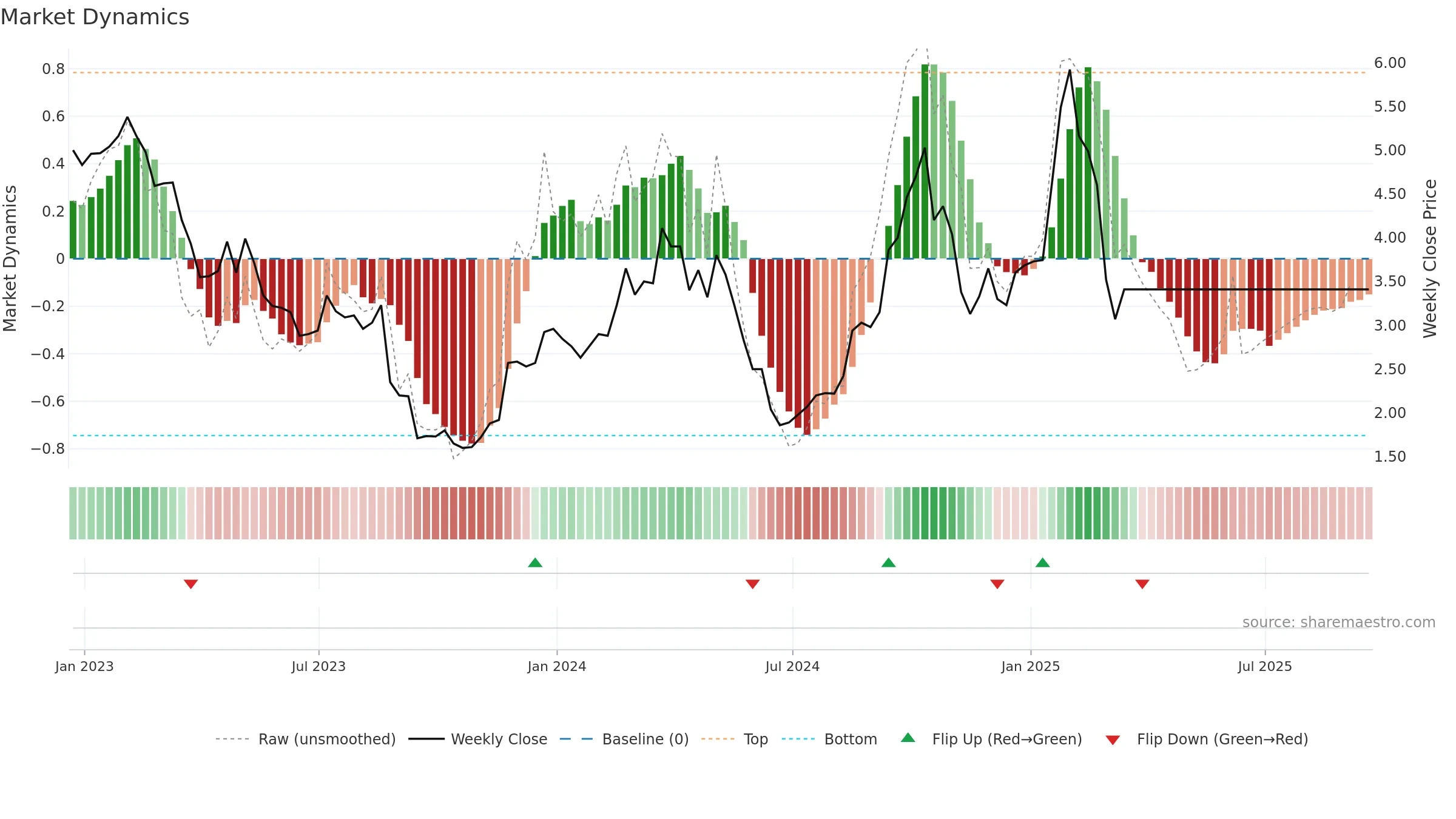
Task: Click the −0.8 left axis tick label
Action: [48, 449]
